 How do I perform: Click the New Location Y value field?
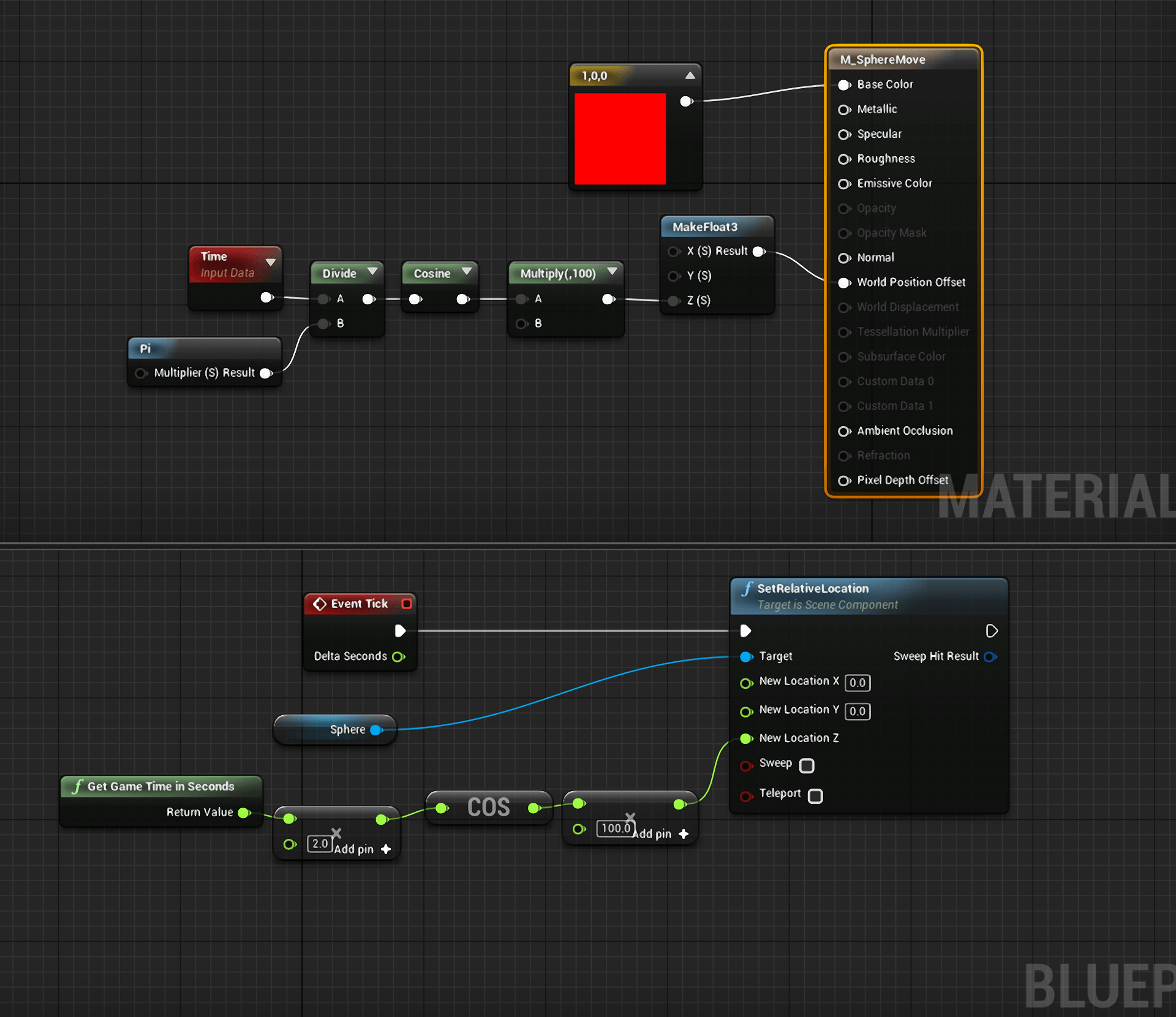[858, 711]
